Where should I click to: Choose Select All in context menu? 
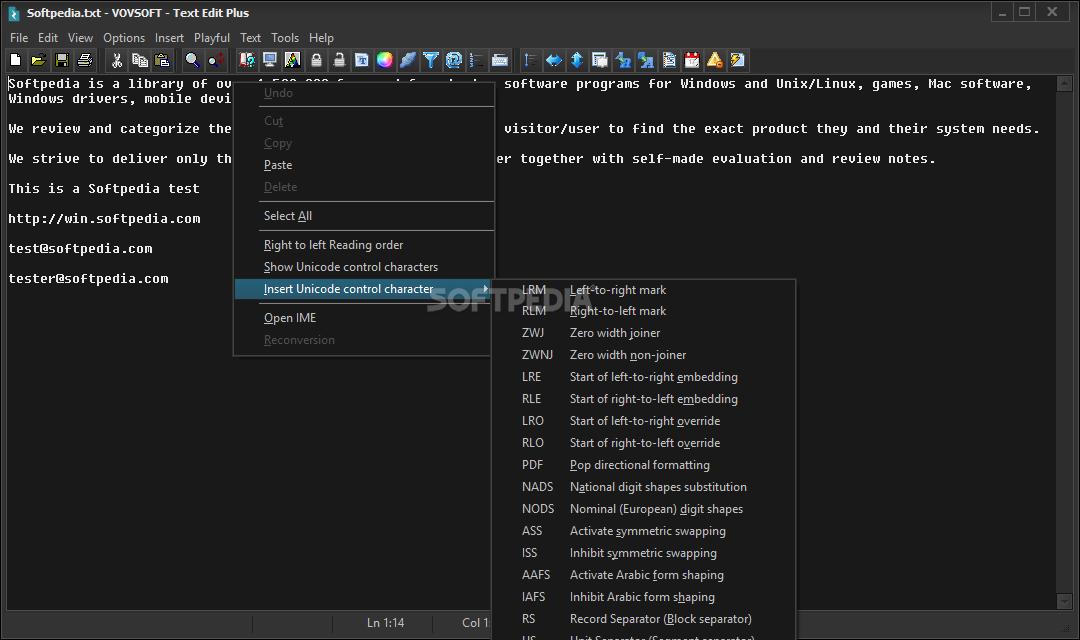click(364, 216)
